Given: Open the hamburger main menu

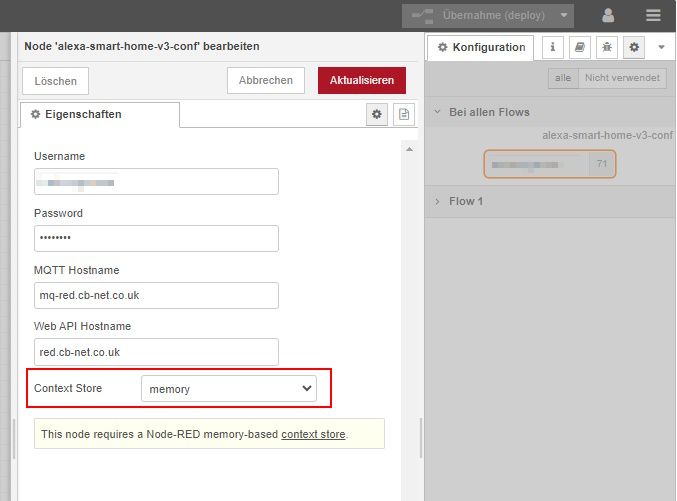Looking at the screenshot, I should (x=653, y=16).
